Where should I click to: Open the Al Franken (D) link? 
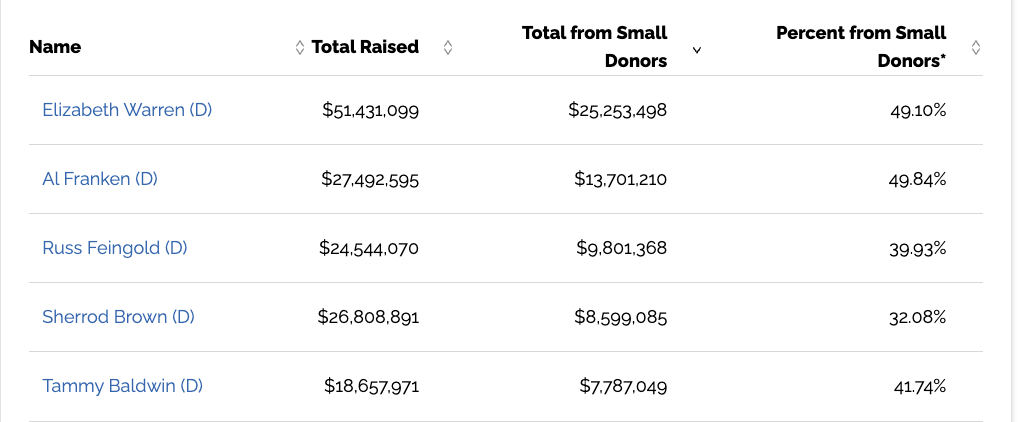click(100, 179)
